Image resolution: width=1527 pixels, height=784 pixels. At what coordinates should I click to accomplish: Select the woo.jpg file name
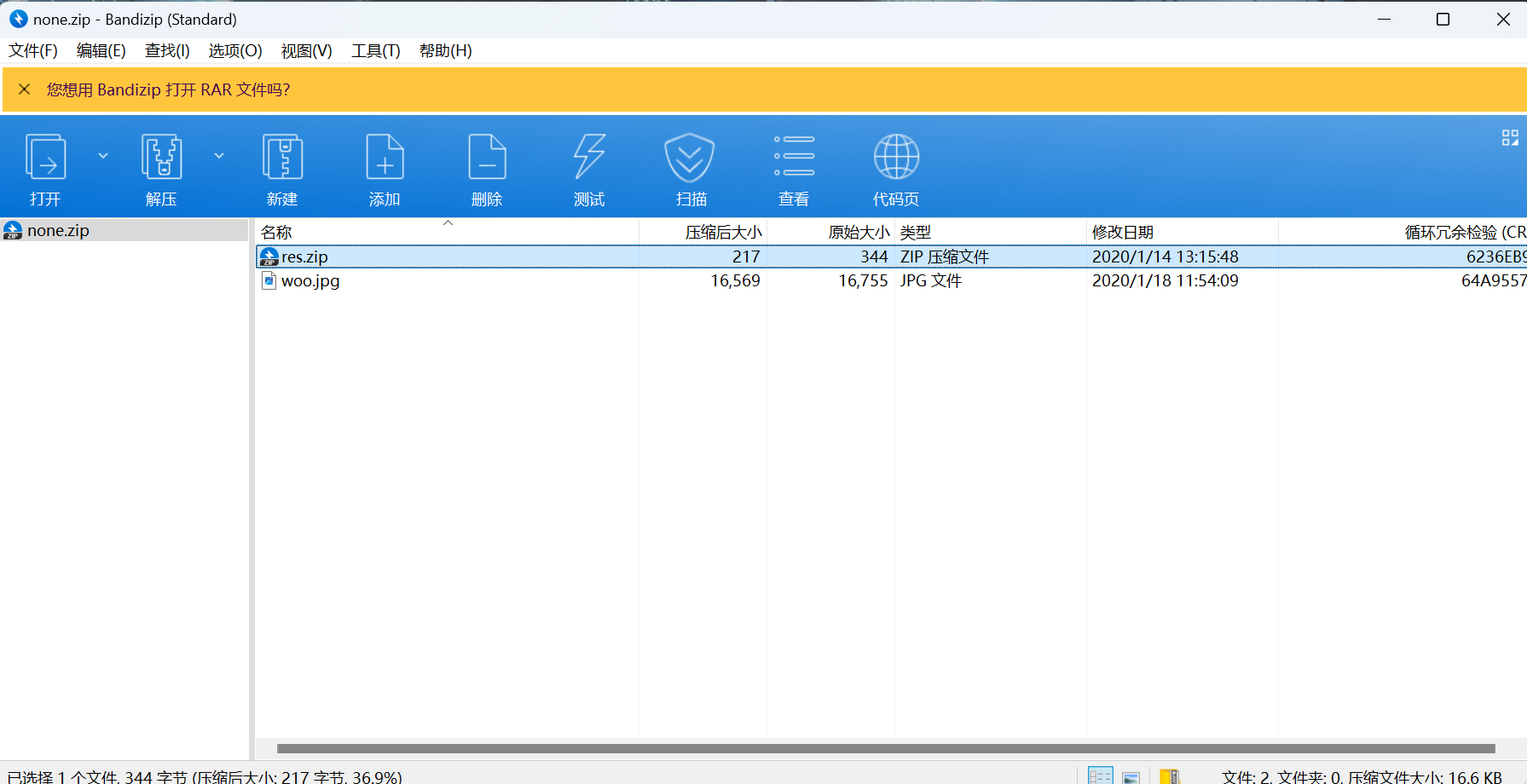pyautogui.click(x=310, y=280)
